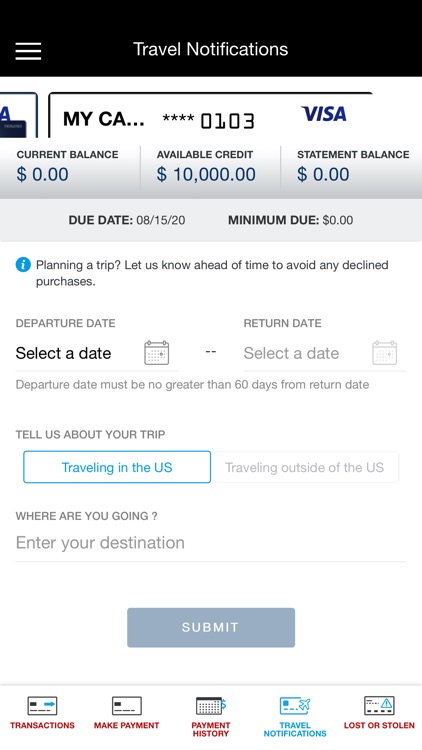422x750 pixels.
Task: Choose return date Select a date field
Action: [324, 353]
